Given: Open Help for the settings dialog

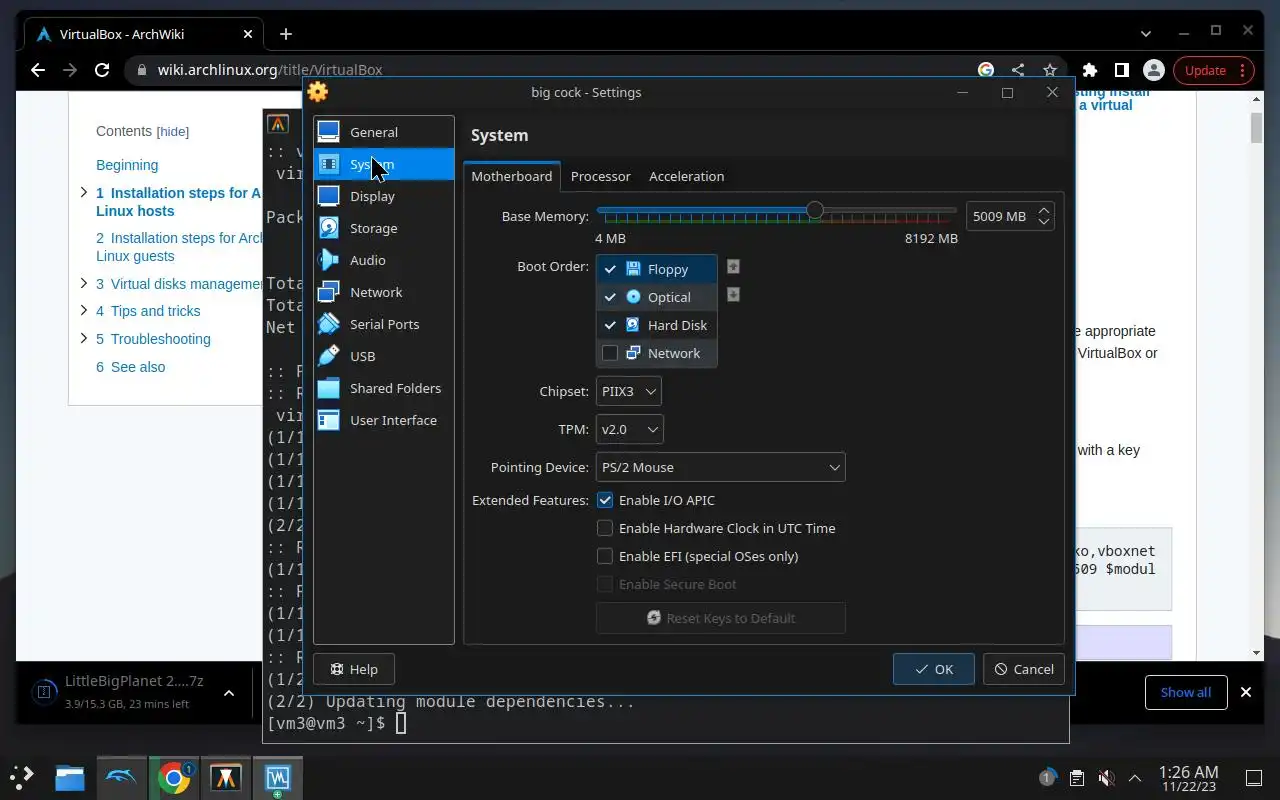Looking at the screenshot, I should (x=354, y=669).
